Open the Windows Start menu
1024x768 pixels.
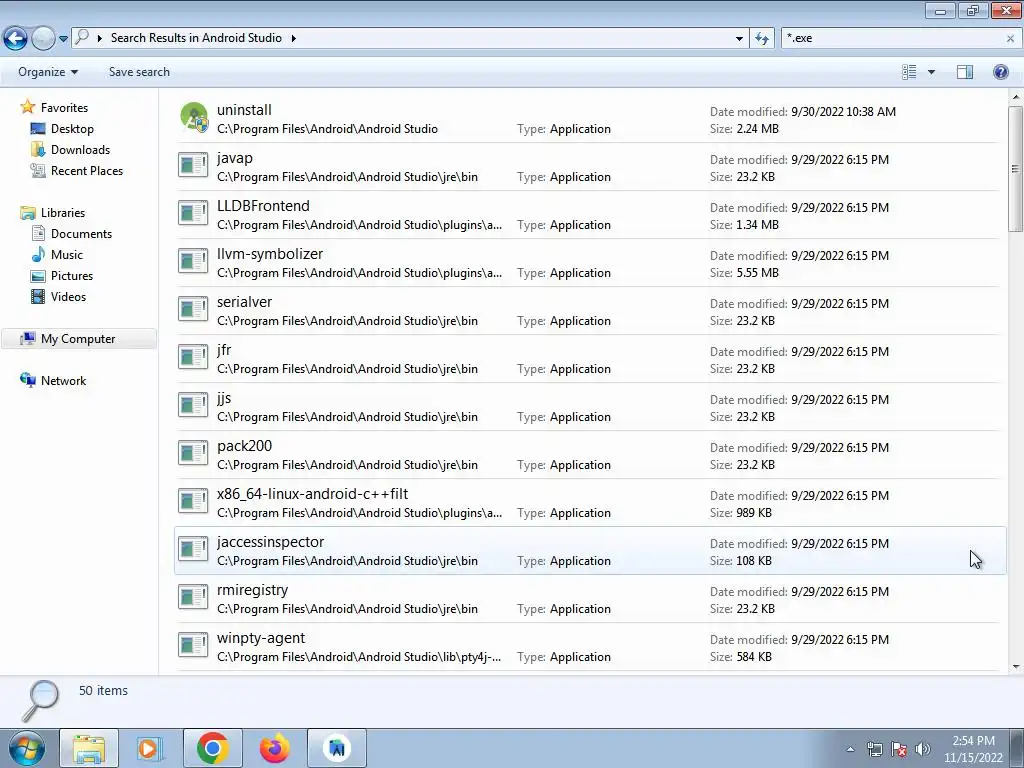pos(27,748)
